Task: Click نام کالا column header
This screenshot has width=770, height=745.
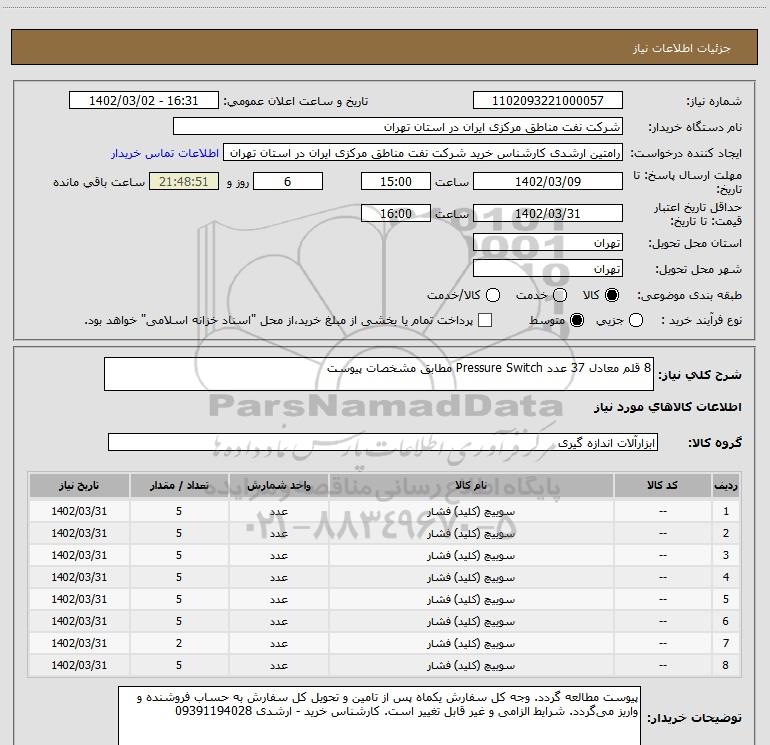Action: tap(471, 485)
